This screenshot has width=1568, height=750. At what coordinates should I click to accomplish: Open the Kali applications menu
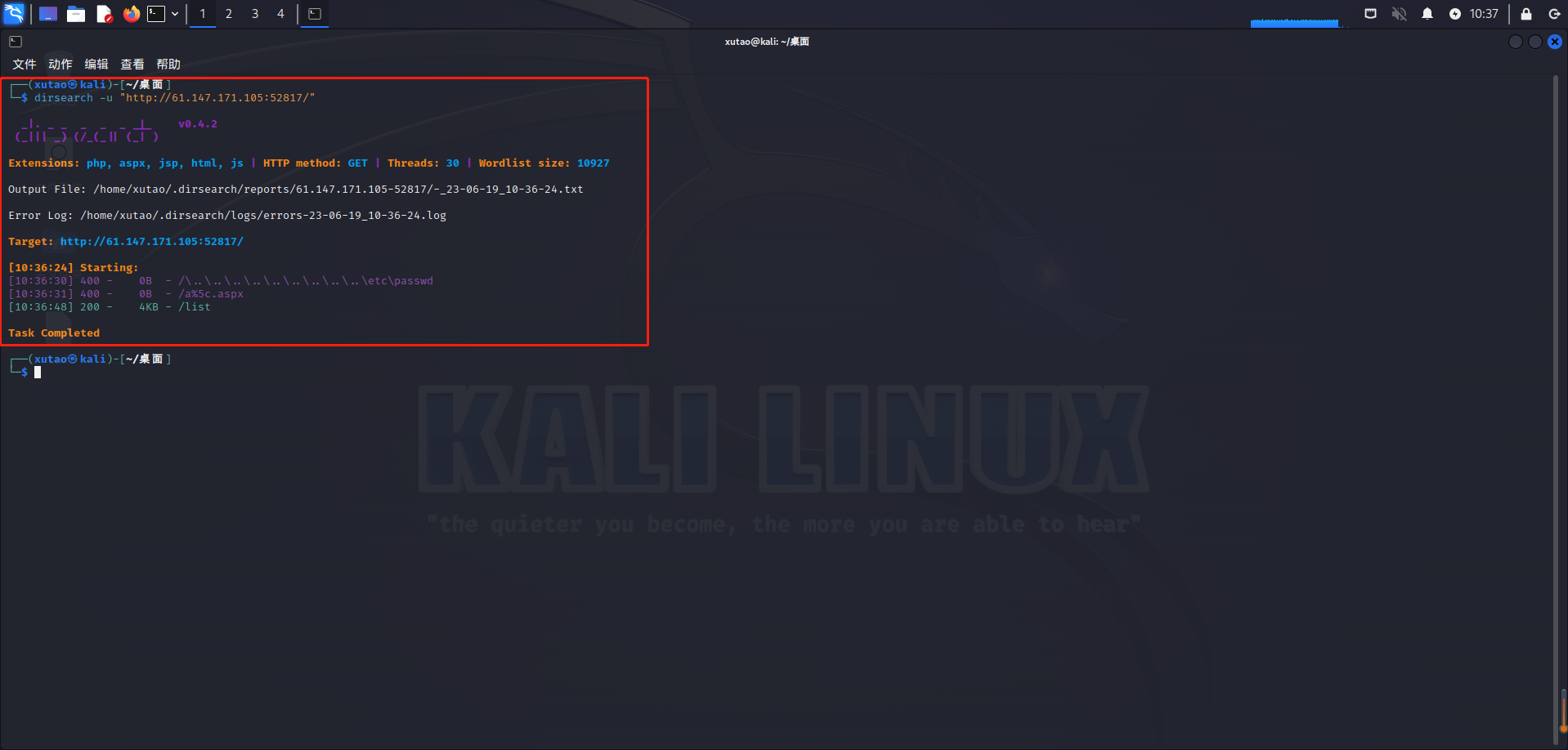point(14,13)
